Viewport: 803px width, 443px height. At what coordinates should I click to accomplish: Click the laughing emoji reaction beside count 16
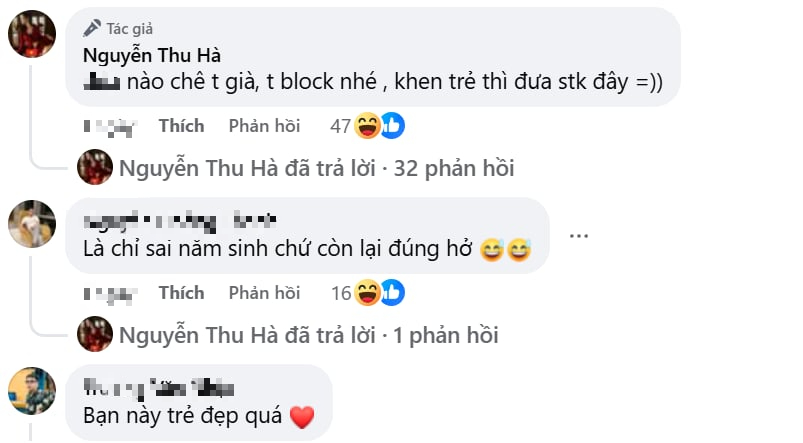pyautogui.click(x=369, y=293)
